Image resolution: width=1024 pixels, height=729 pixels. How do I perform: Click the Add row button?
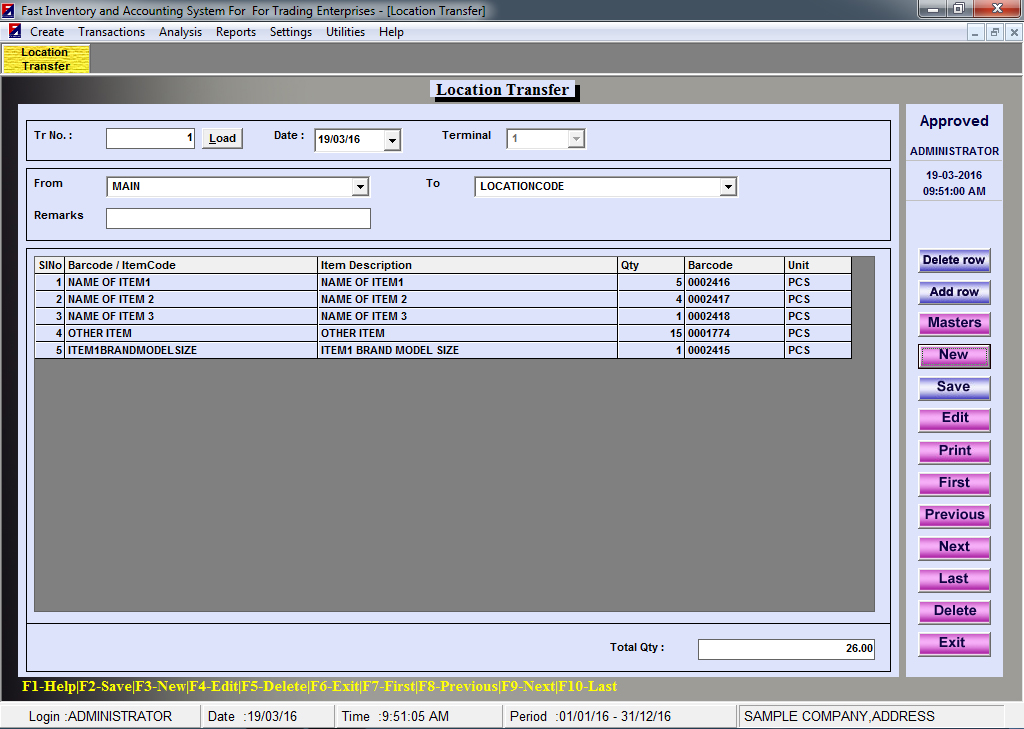pos(954,292)
